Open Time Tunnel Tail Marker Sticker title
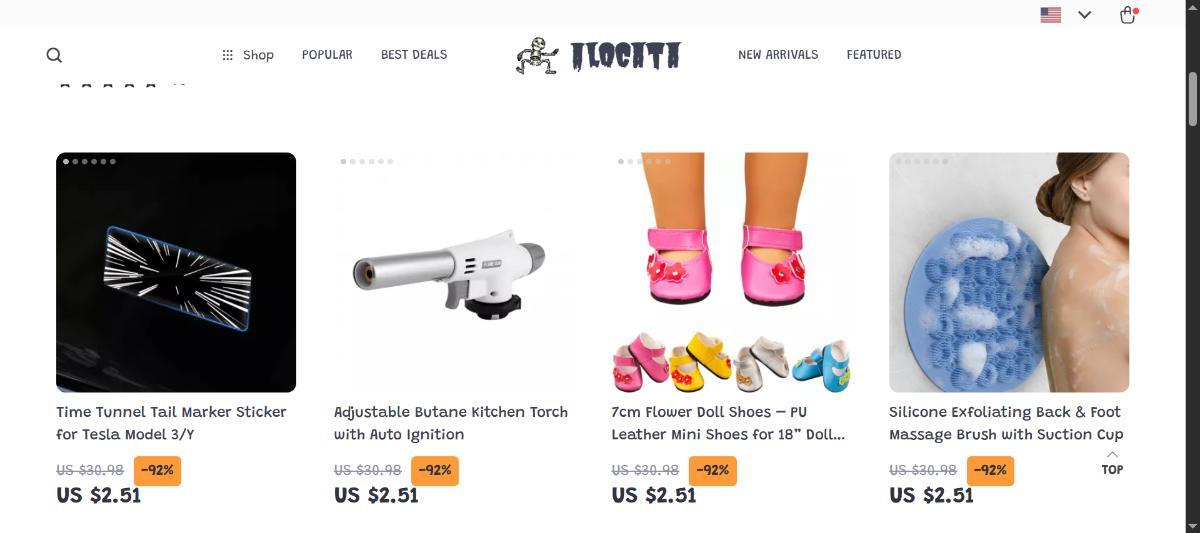This screenshot has height=533, width=1200. [171, 423]
